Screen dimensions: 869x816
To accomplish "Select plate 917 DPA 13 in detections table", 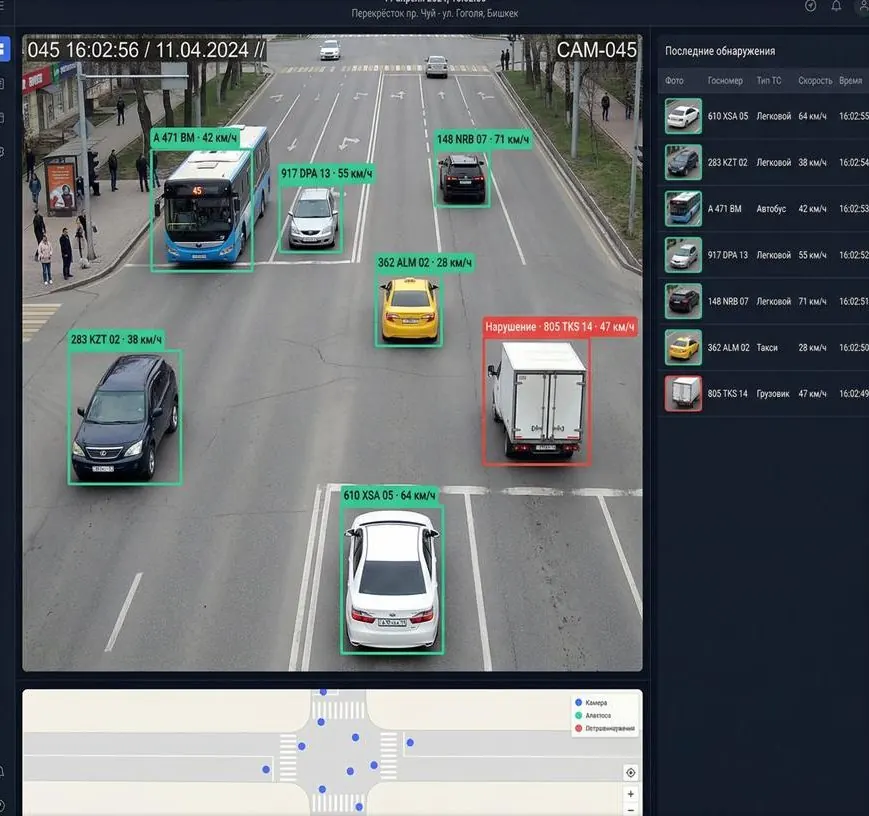I will point(727,255).
